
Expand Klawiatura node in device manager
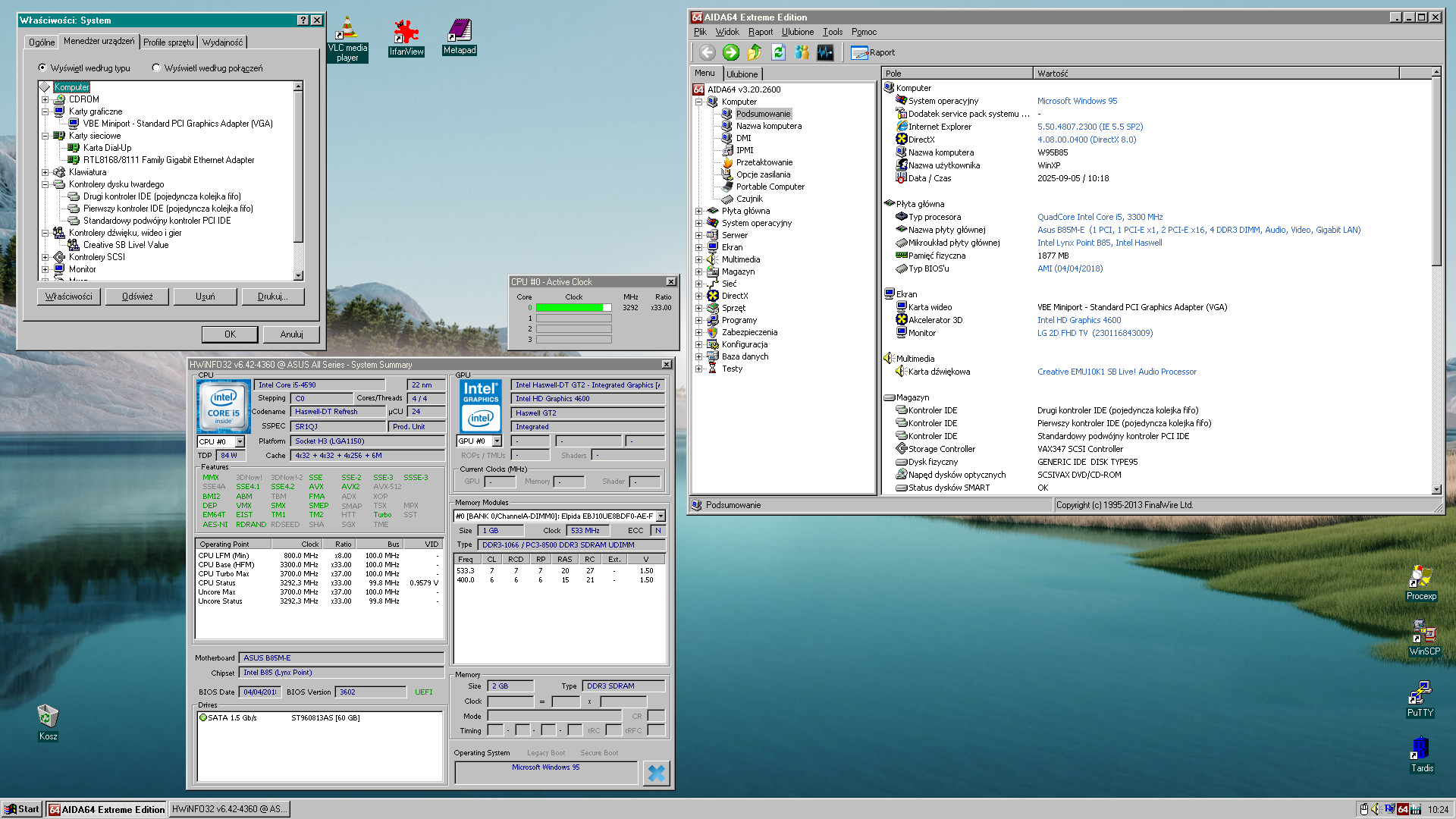pyautogui.click(x=45, y=172)
